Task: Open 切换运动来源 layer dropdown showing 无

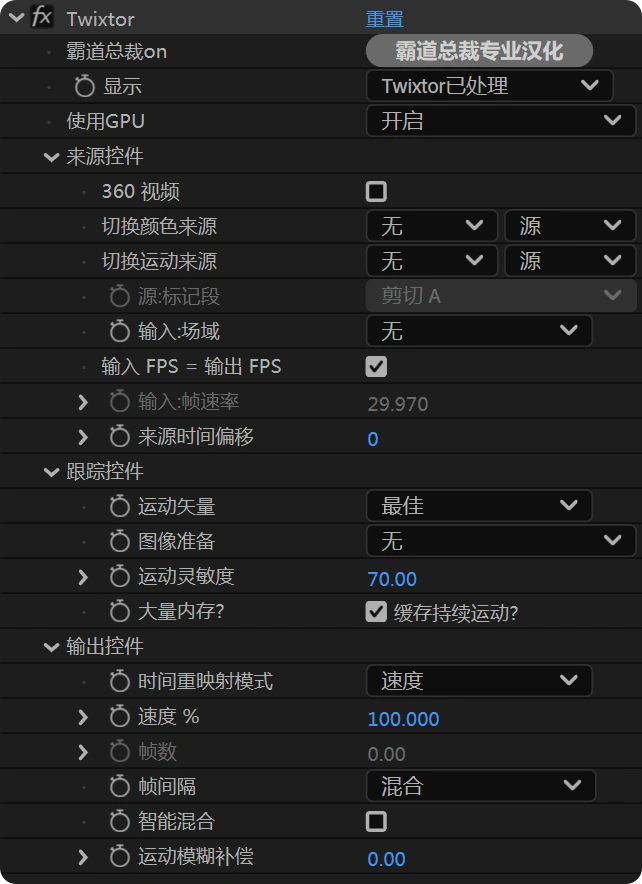Action: tap(432, 261)
